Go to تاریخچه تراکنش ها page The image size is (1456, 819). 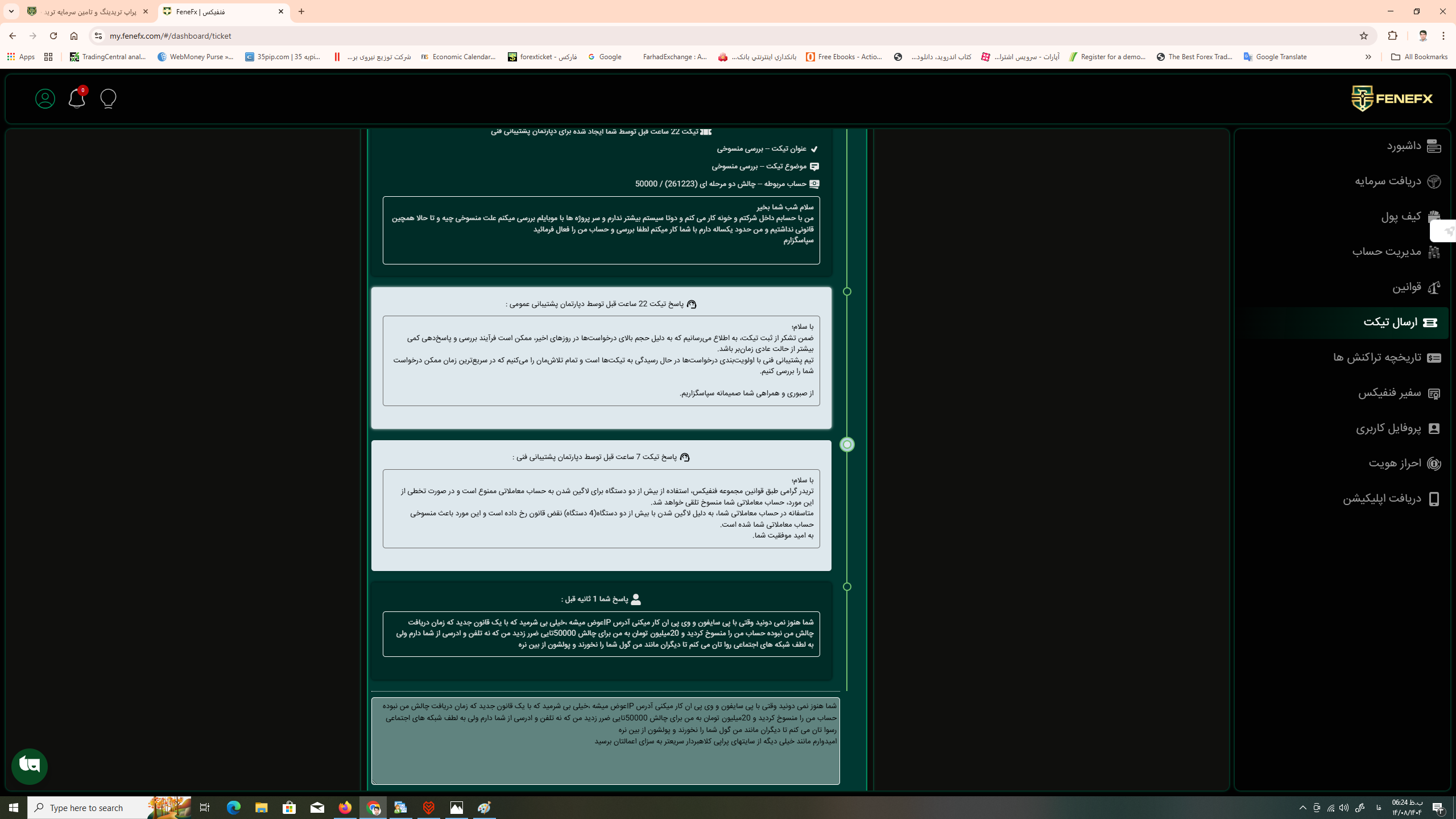[1377, 358]
